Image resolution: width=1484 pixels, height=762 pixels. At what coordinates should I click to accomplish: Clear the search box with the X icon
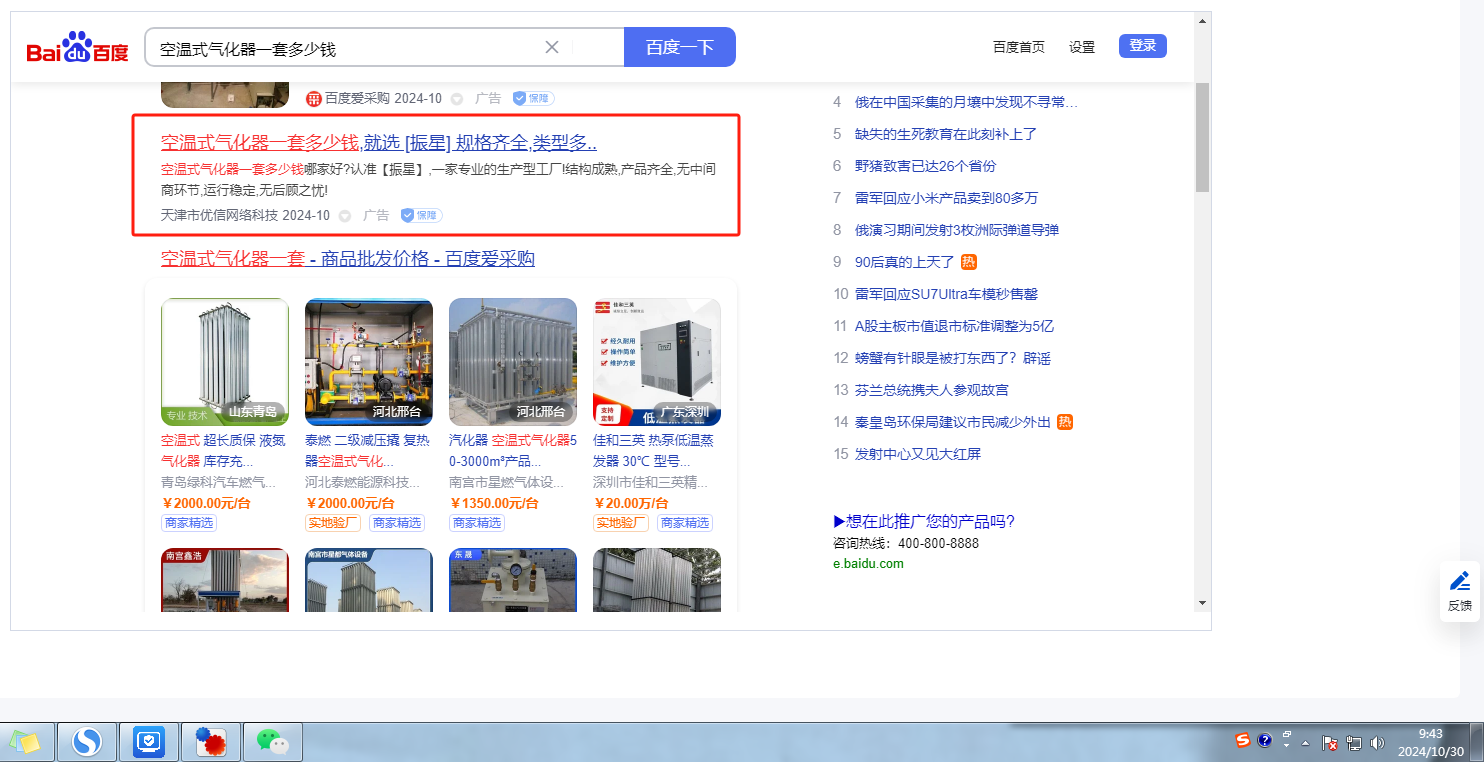[x=552, y=47]
